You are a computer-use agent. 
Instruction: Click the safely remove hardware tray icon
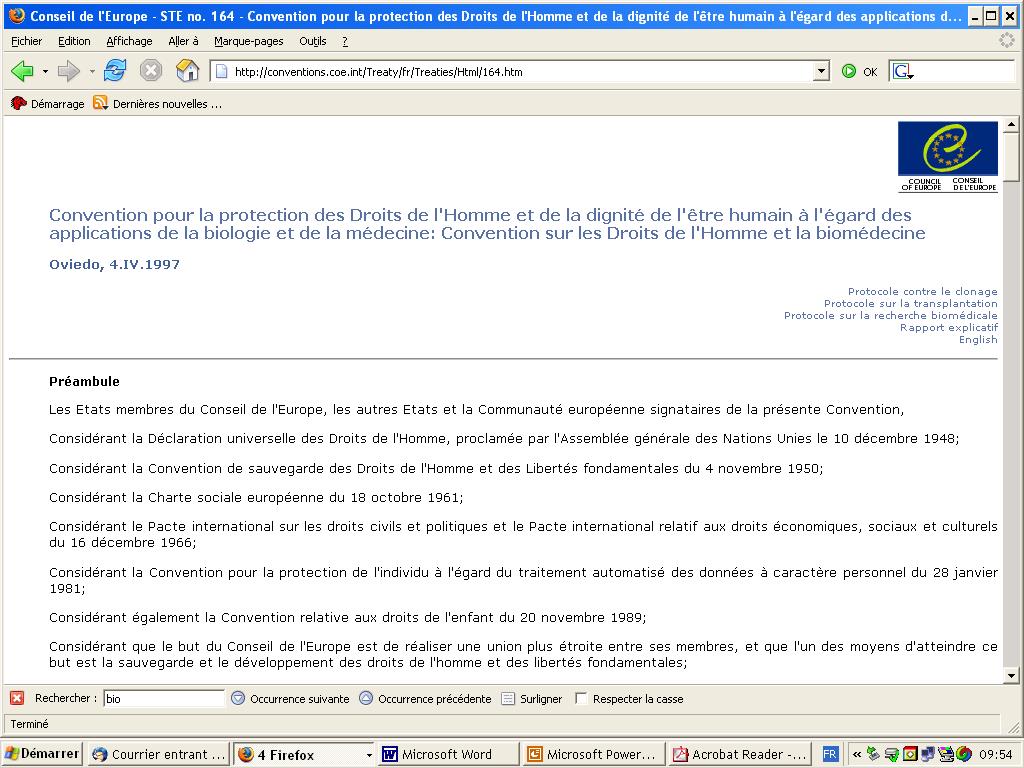(x=873, y=754)
